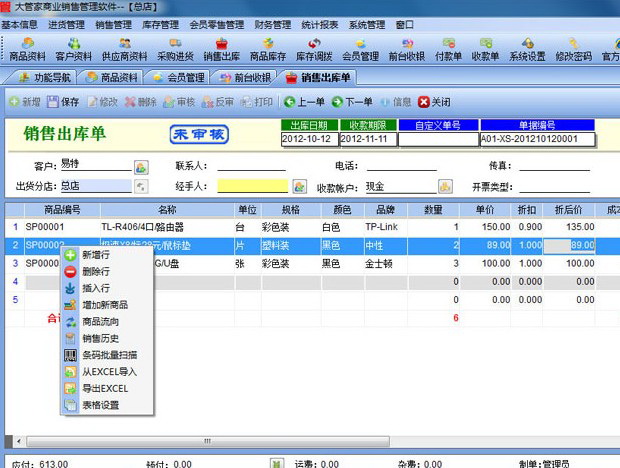Image resolution: width=620 pixels, height=468 pixels.
Task: Click the 电话 input field
Action: click(402, 165)
